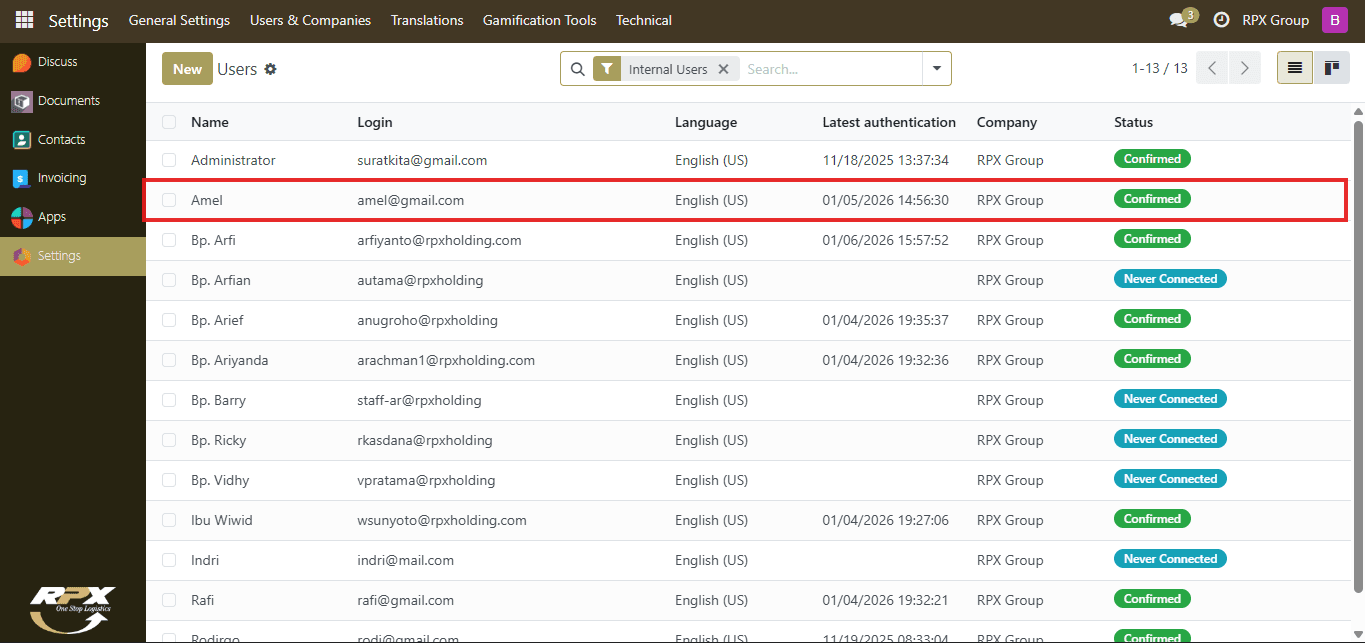Go to the next page of records
Image resolution: width=1365 pixels, height=643 pixels.
tap(1244, 68)
